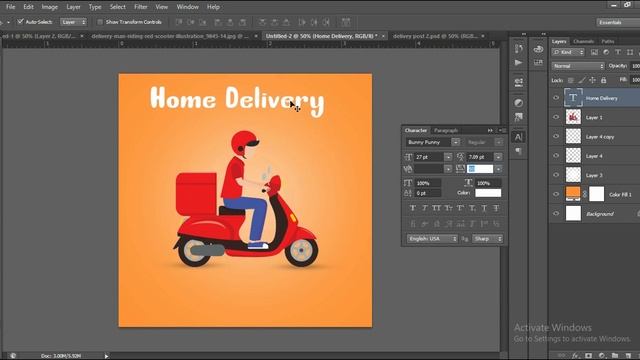Screen dimensions: 640x360
Task: Open the Essentials workspace dropdown
Action: [618, 22]
